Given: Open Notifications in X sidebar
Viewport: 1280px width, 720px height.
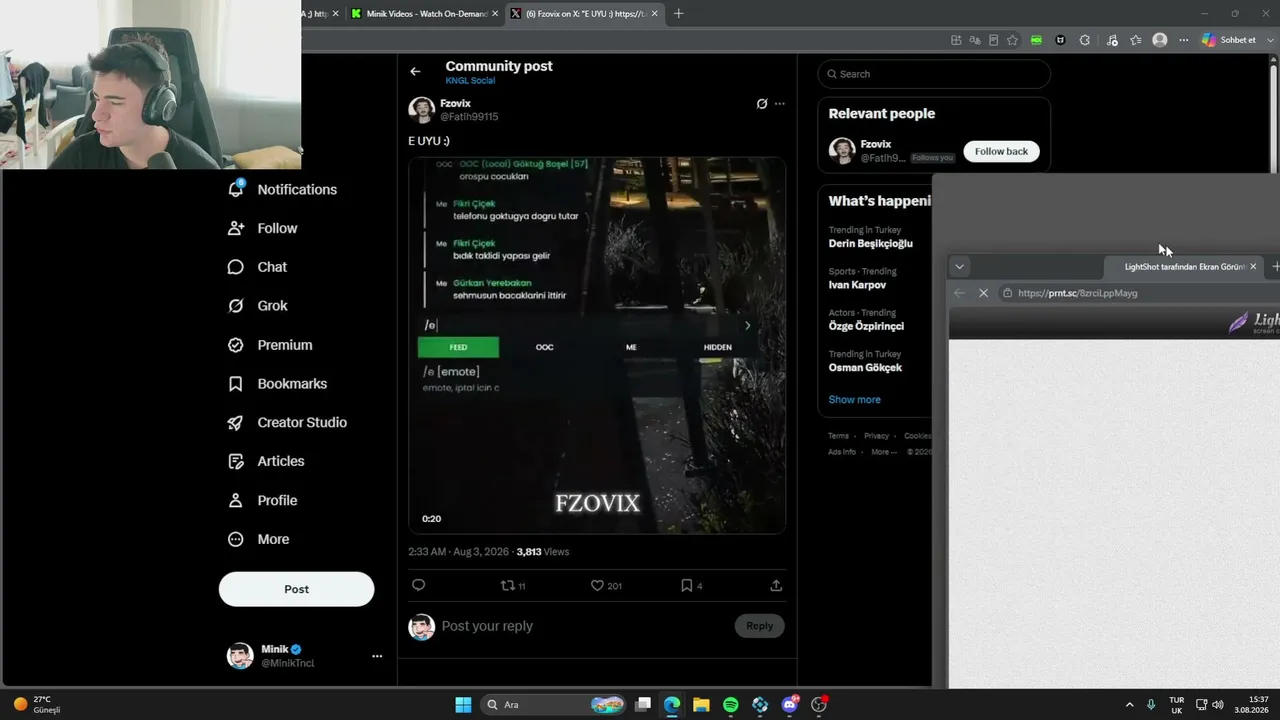Looking at the screenshot, I should [x=283, y=189].
